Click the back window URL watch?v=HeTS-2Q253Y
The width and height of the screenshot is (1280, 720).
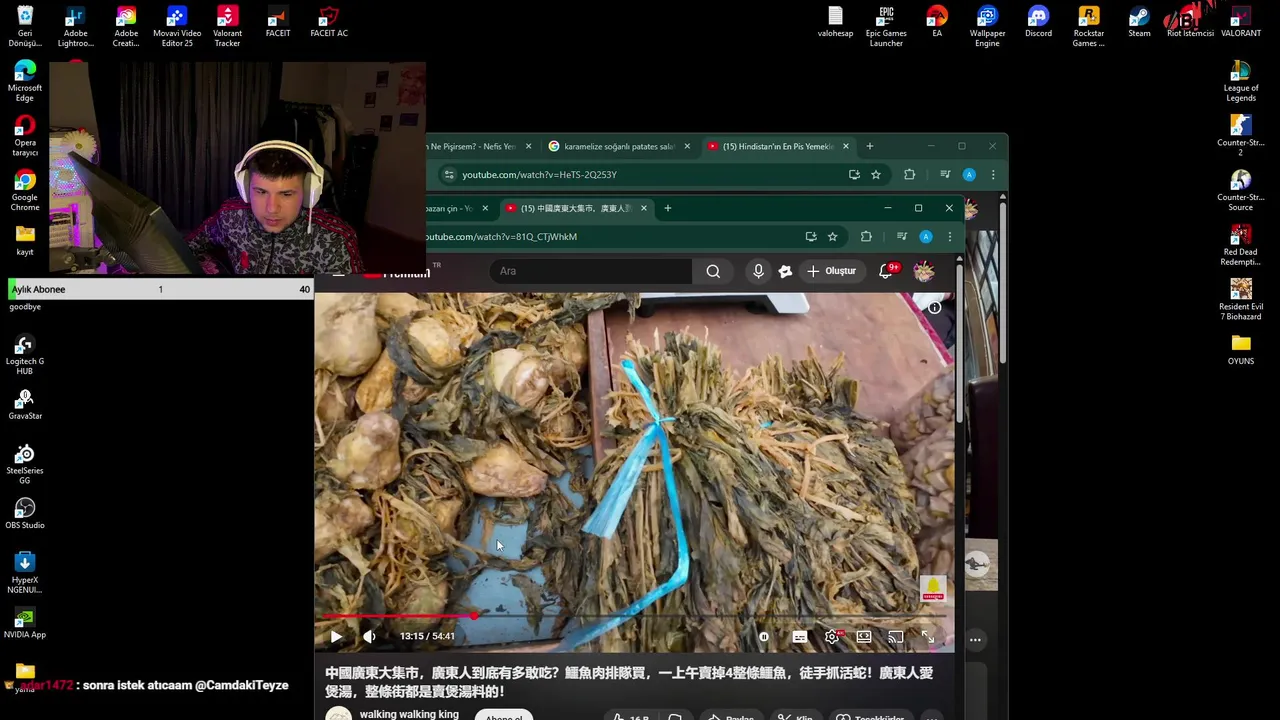(x=539, y=175)
